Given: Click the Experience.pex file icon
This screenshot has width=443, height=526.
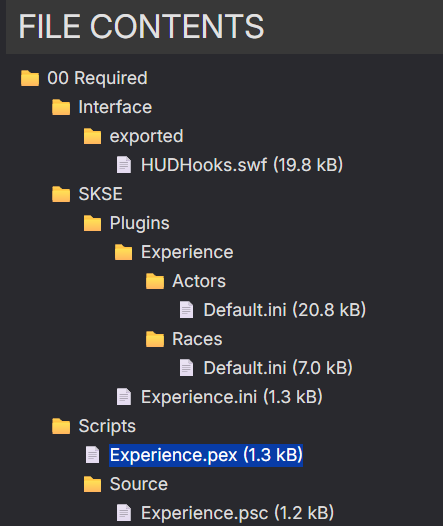Looking at the screenshot, I should coord(92,455).
